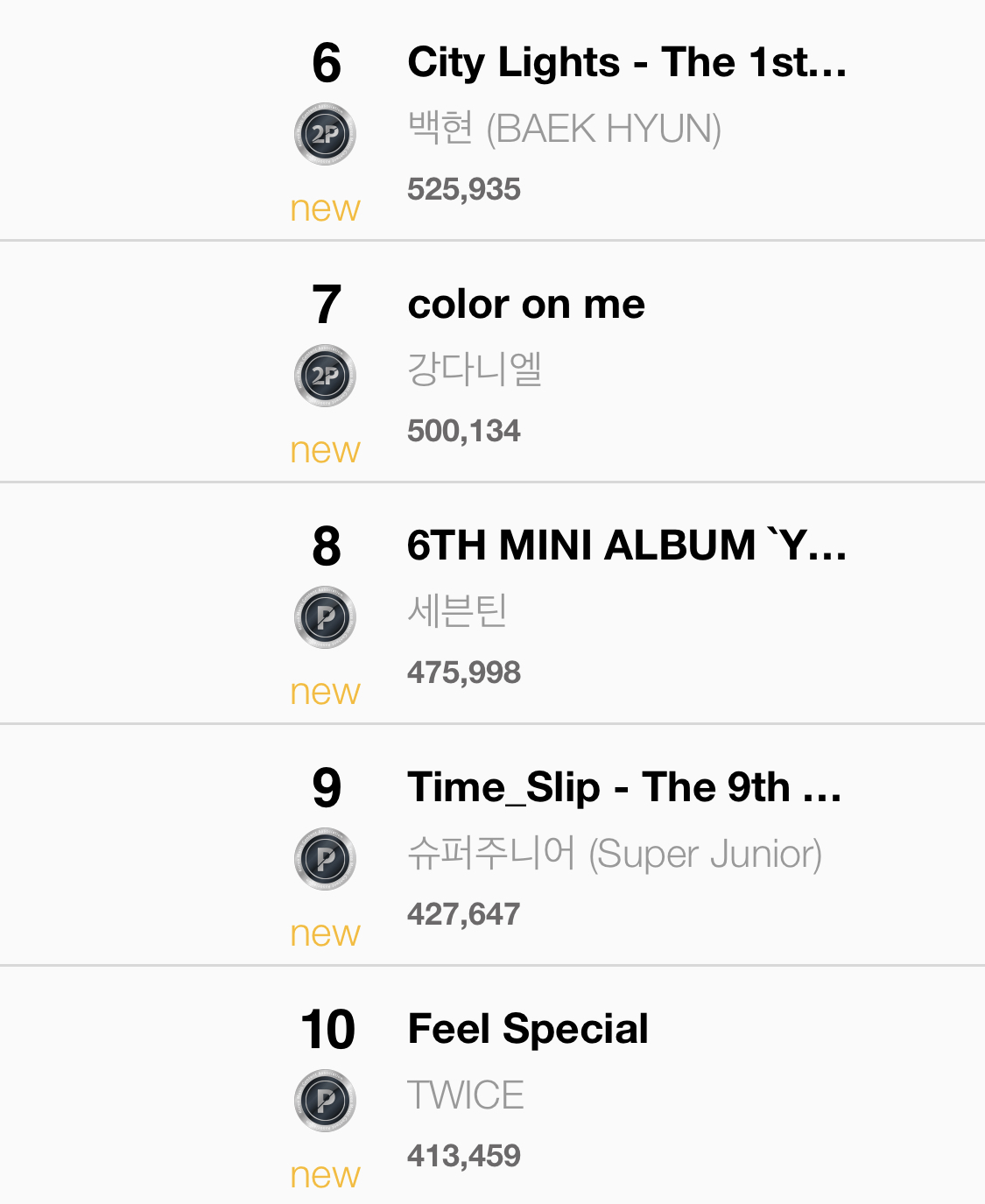The height and width of the screenshot is (1204, 985).
Task: Click the platinum badge for Seventeen's album
Action: [325, 617]
